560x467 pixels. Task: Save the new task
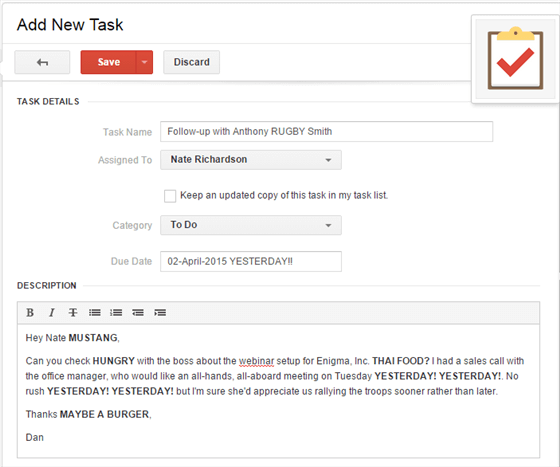(109, 62)
